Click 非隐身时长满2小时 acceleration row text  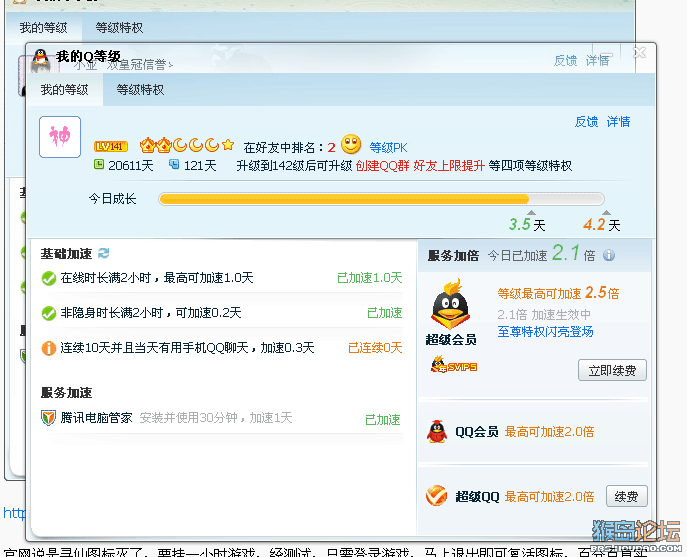pos(151,313)
